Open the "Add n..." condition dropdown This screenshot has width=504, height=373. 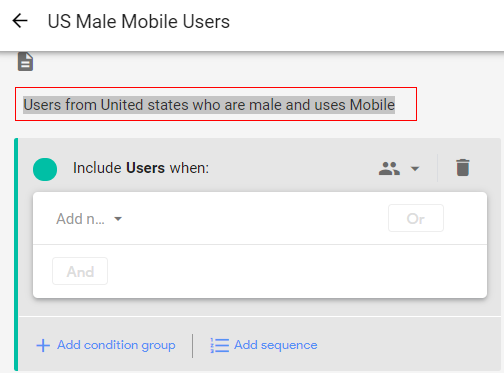pyautogui.click(x=89, y=219)
